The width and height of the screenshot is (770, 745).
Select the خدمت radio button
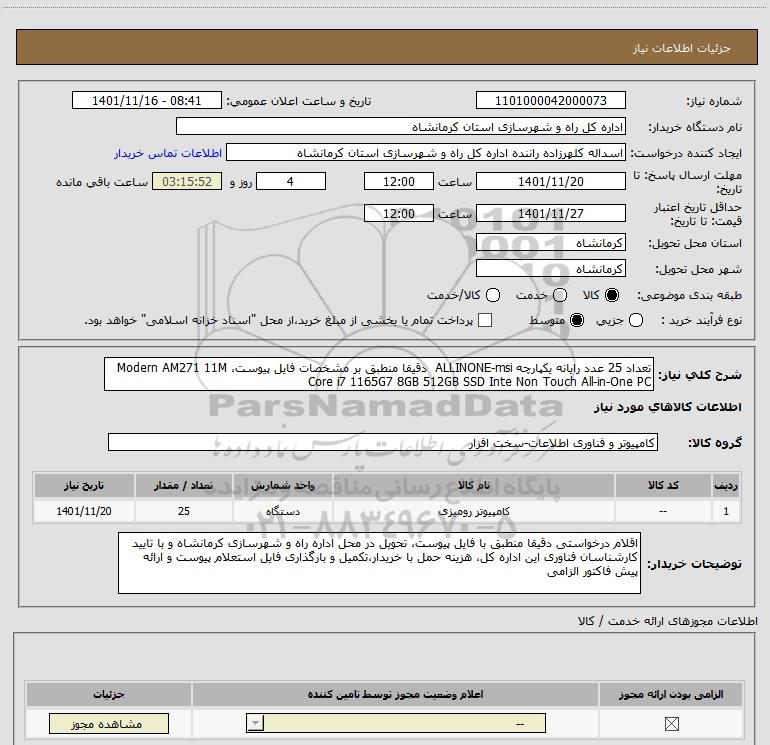tap(560, 295)
